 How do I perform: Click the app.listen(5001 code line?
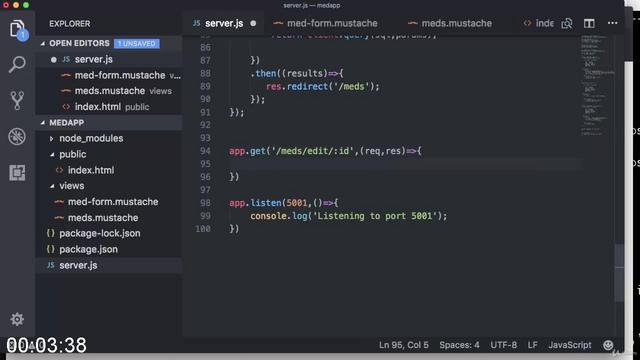coord(284,203)
